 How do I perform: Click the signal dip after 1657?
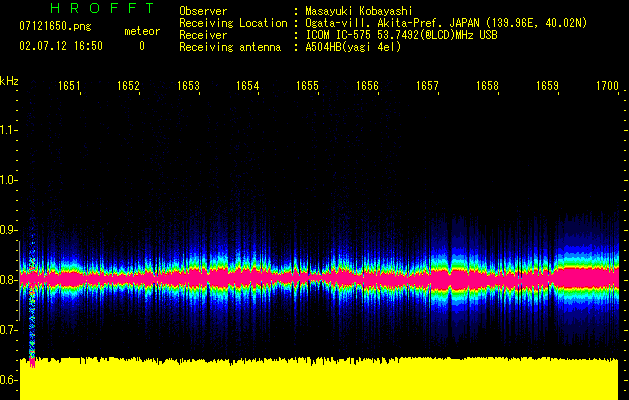coord(451,277)
